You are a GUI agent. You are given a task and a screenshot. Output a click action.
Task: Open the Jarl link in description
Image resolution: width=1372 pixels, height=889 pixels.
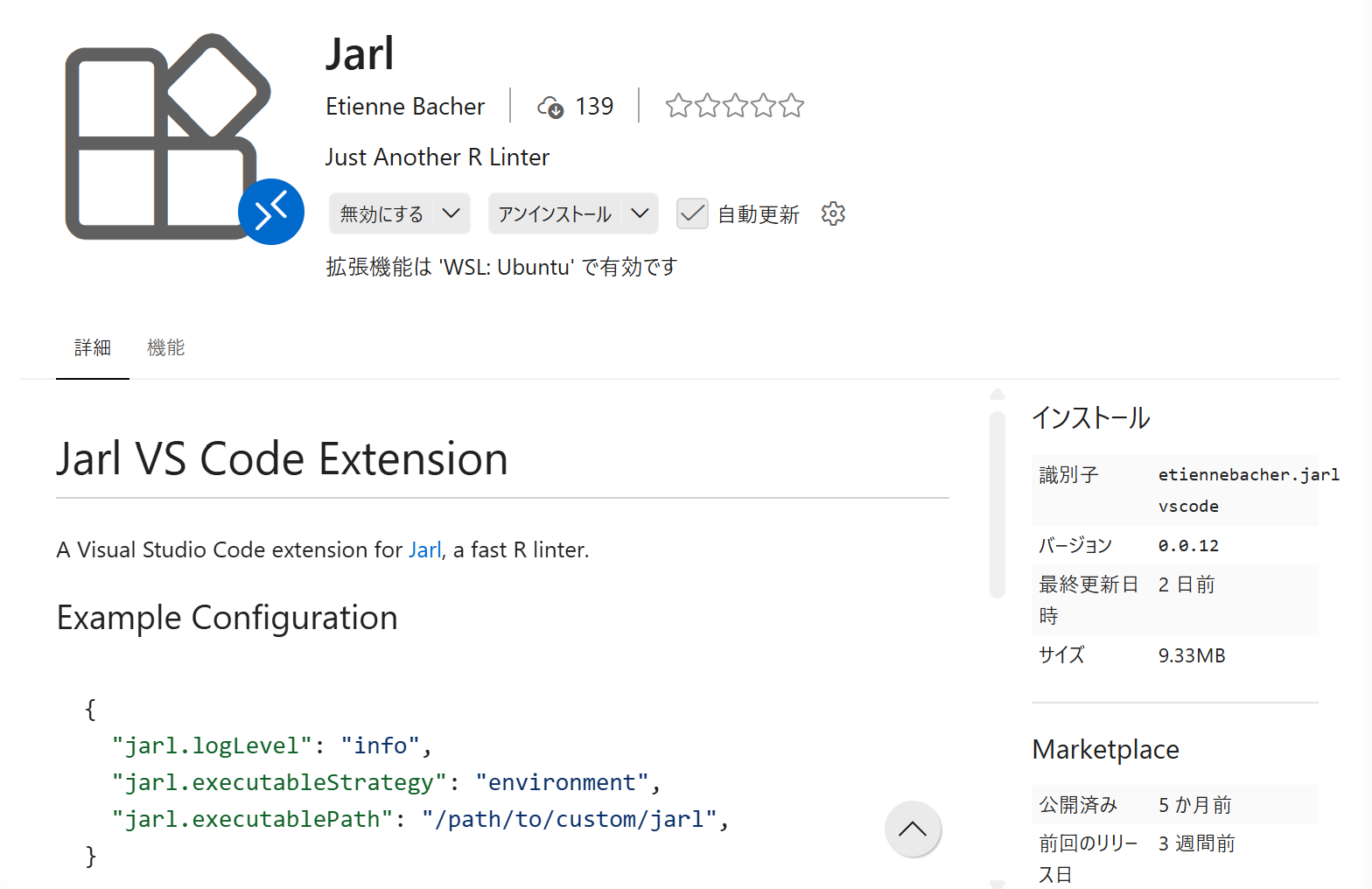(x=424, y=549)
